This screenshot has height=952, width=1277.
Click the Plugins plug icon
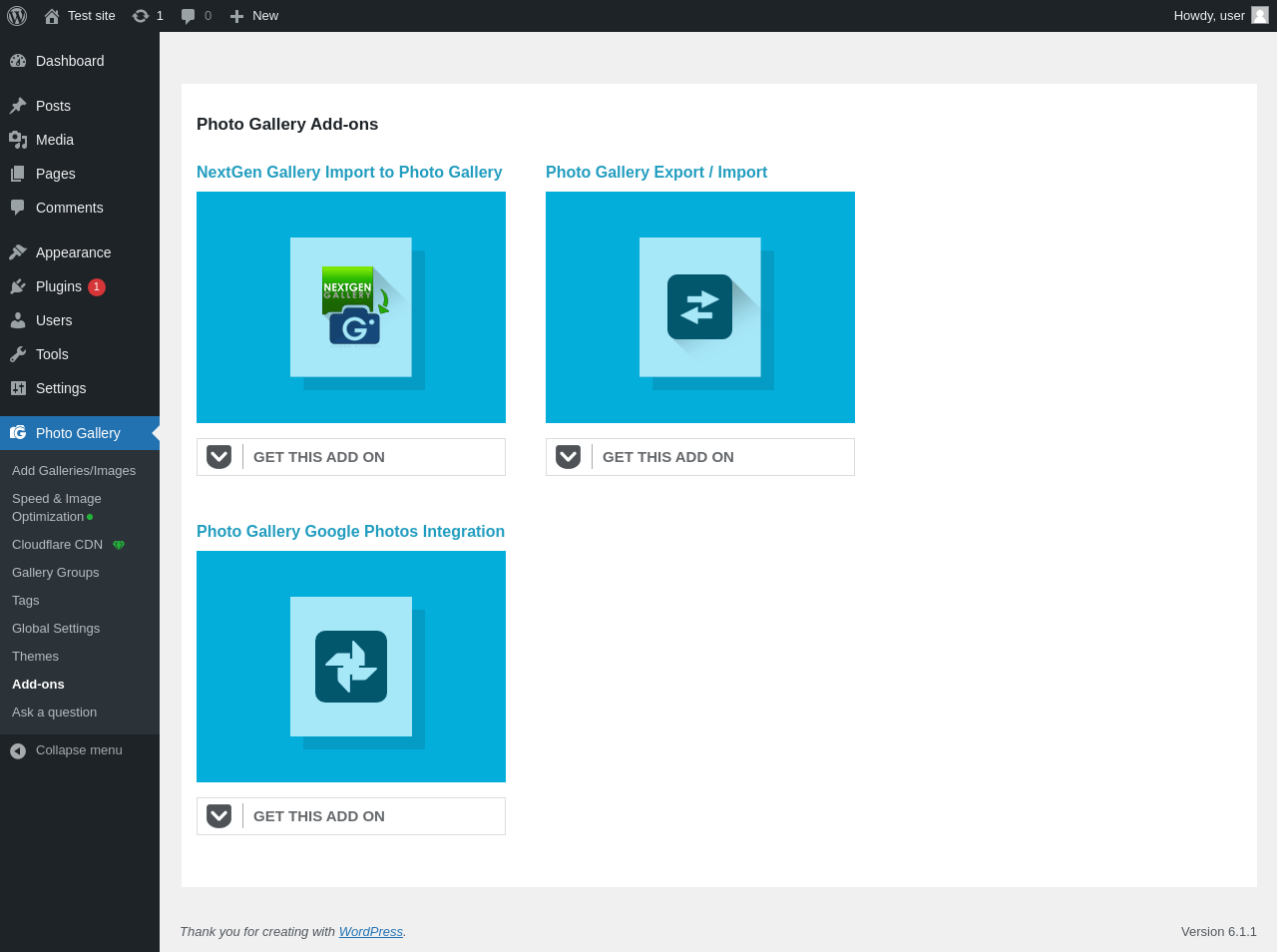coord(18,286)
